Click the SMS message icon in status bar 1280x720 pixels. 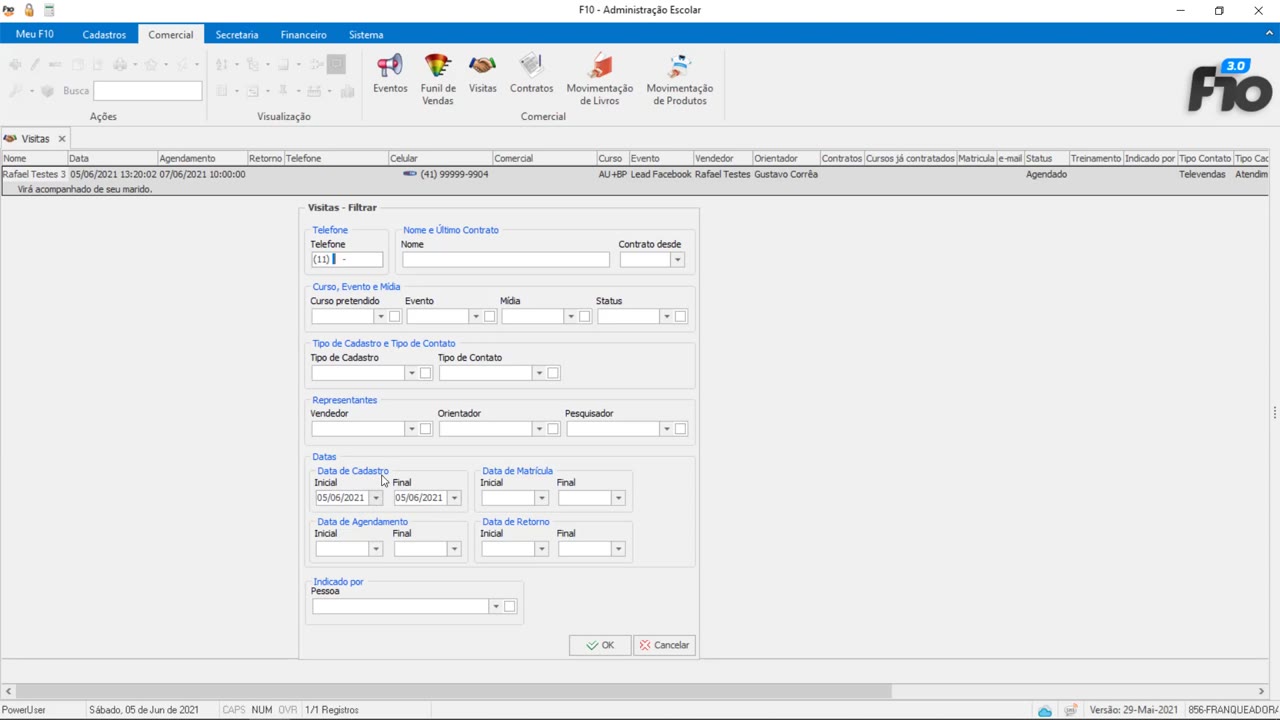(x=1070, y=710)
